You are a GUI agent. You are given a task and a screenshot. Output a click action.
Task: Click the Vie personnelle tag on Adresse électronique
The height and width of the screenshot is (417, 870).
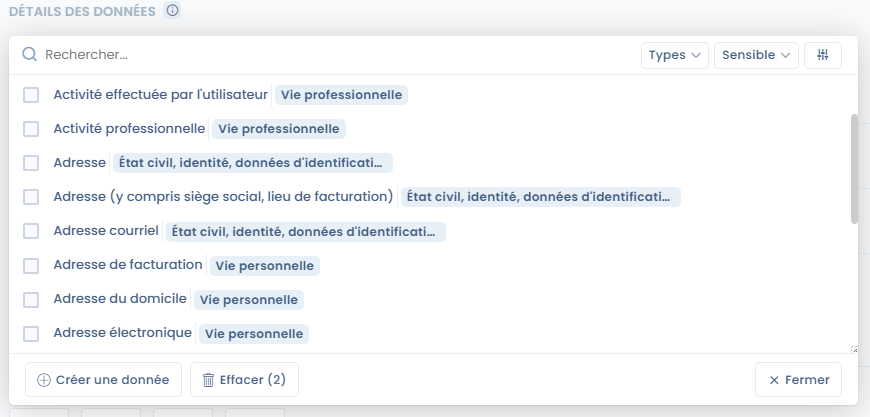tap(253, 333)
